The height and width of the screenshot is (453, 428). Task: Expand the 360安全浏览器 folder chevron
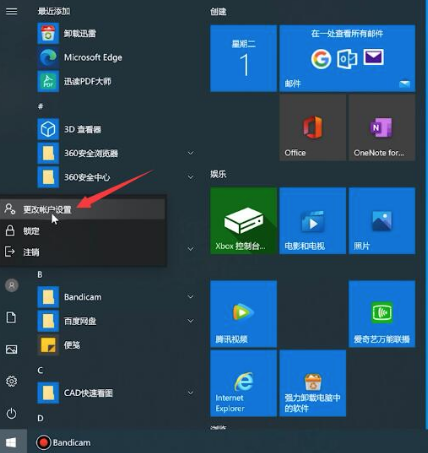[191, 153]
